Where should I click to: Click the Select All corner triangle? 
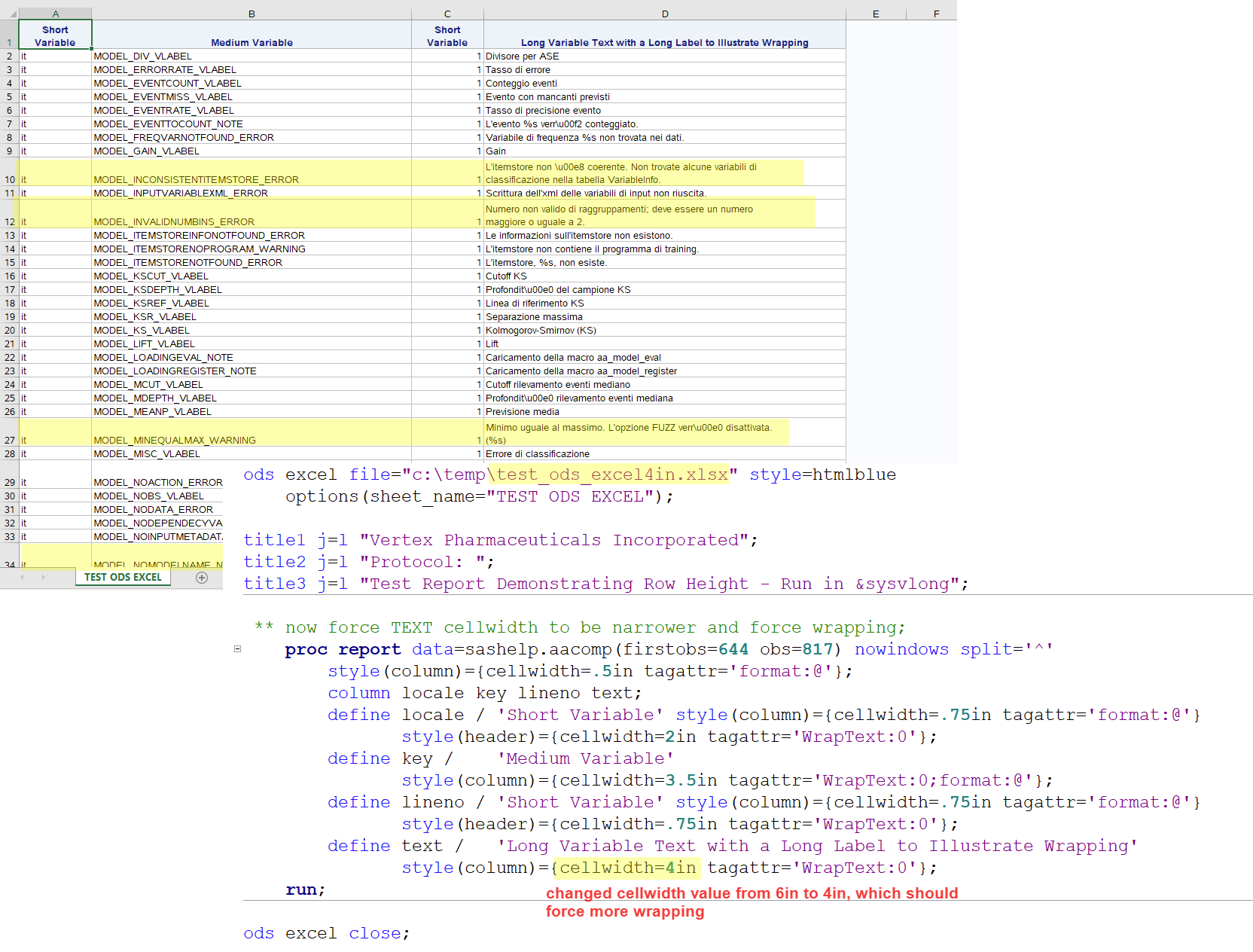pyautogui.click(x=12, y=14)
